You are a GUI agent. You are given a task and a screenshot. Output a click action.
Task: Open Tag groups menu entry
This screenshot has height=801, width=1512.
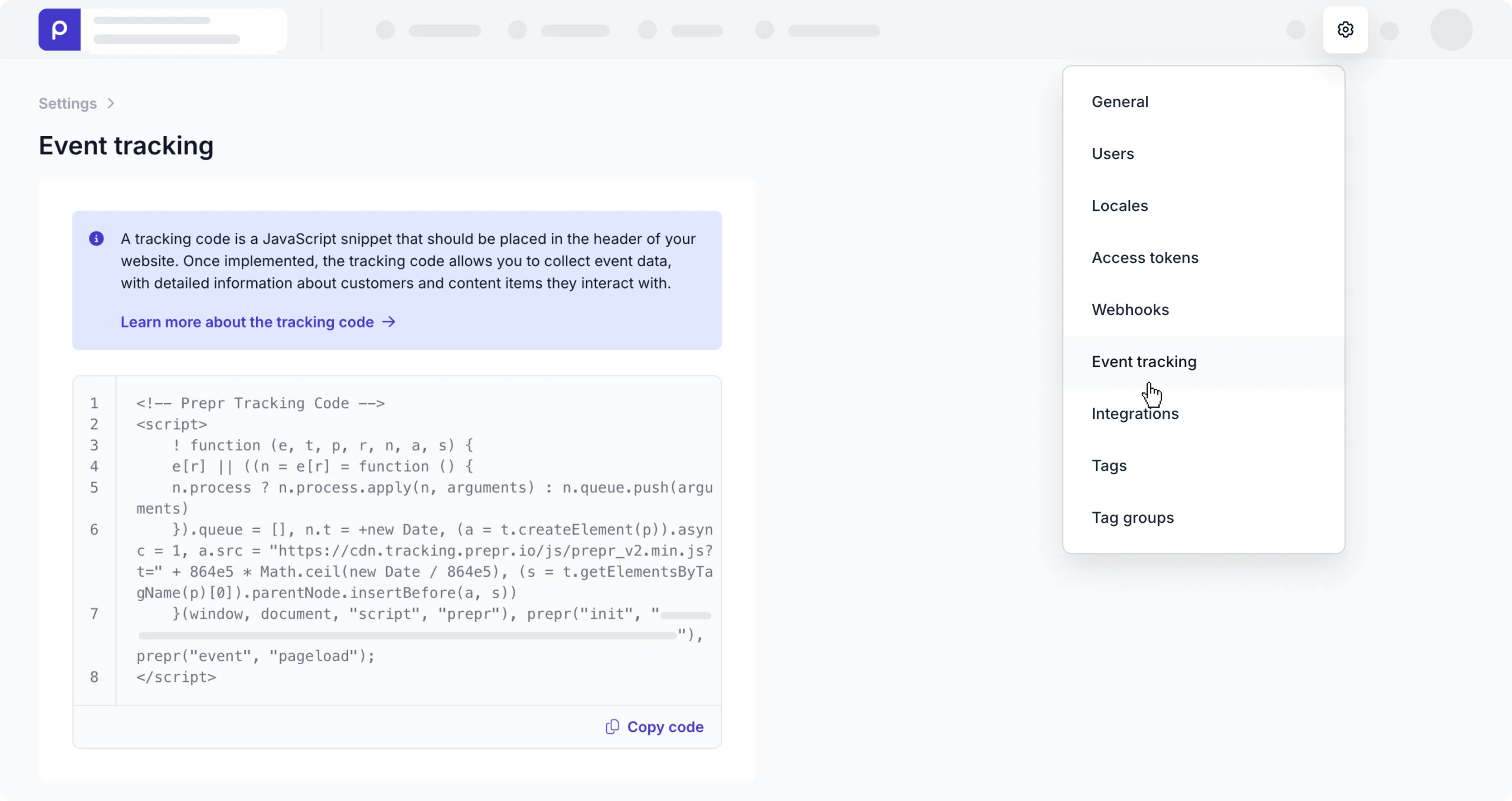[1132, 518]
